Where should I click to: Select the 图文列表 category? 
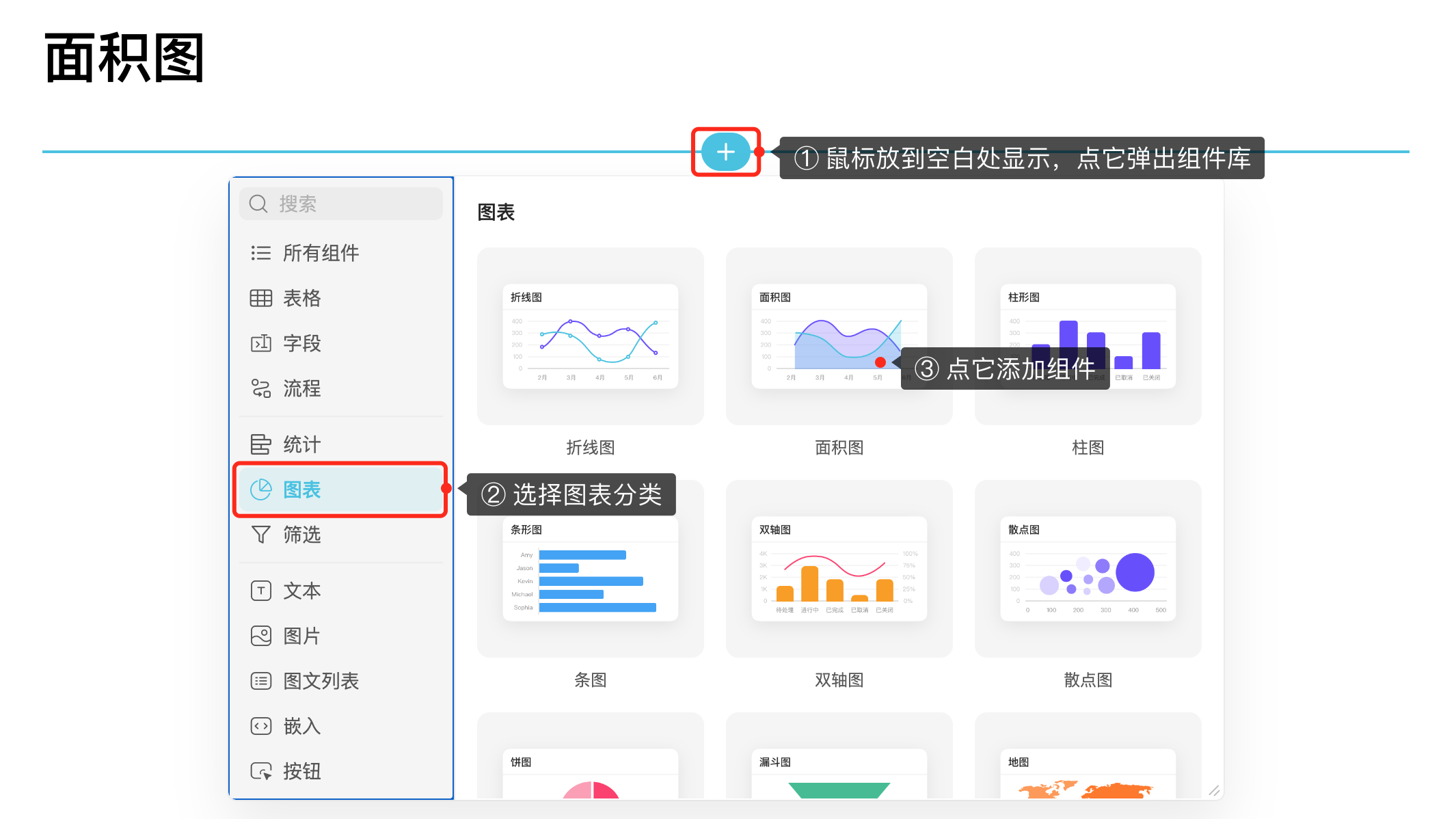click(341, 681)
